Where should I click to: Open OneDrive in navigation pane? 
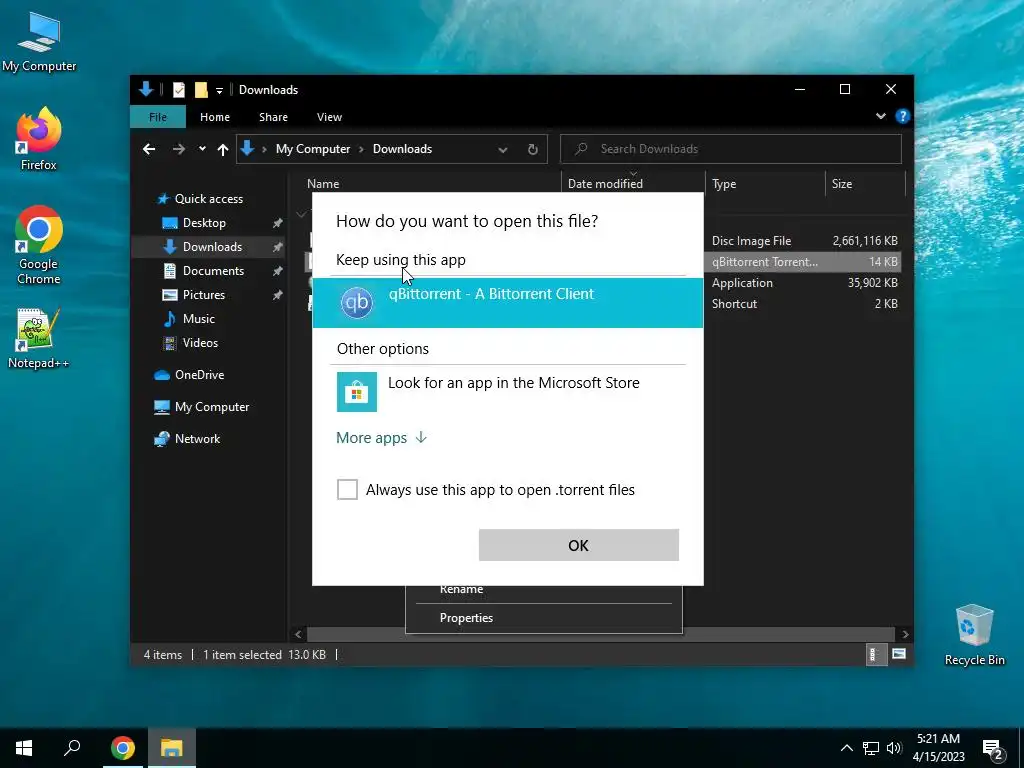tap(199, 375)
